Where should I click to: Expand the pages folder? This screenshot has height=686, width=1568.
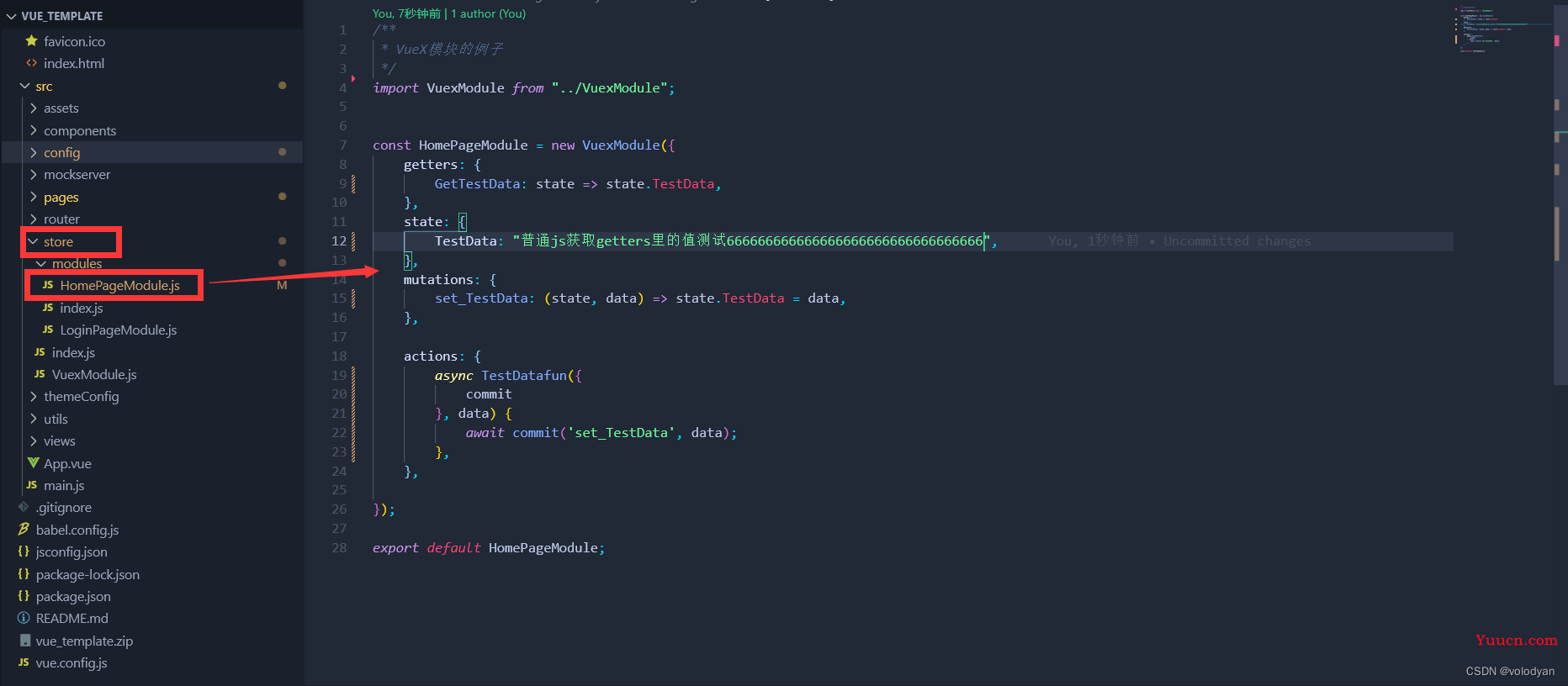34,197
